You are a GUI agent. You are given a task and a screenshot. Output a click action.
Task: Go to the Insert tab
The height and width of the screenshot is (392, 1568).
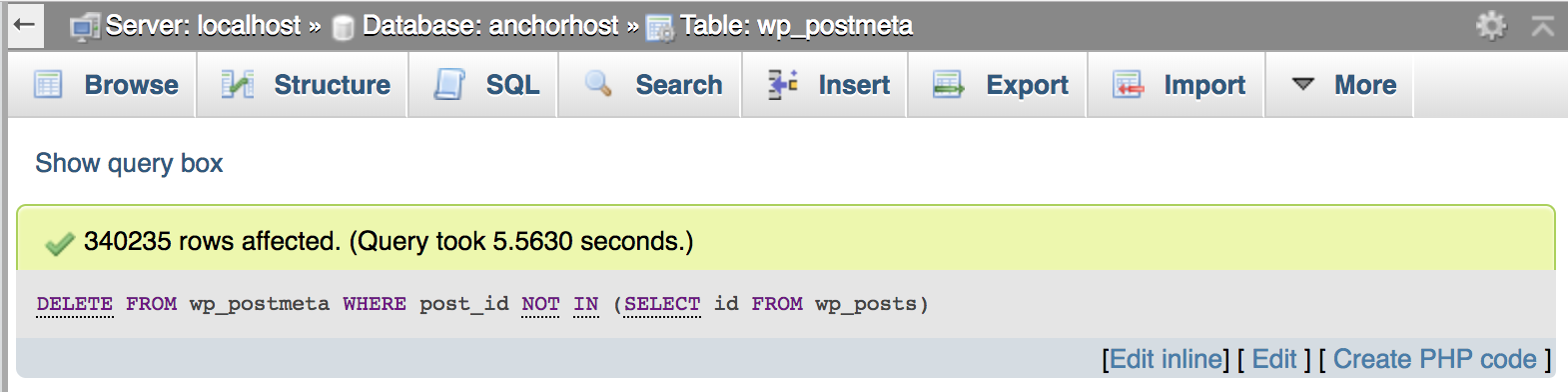click(x=826, y=85)
